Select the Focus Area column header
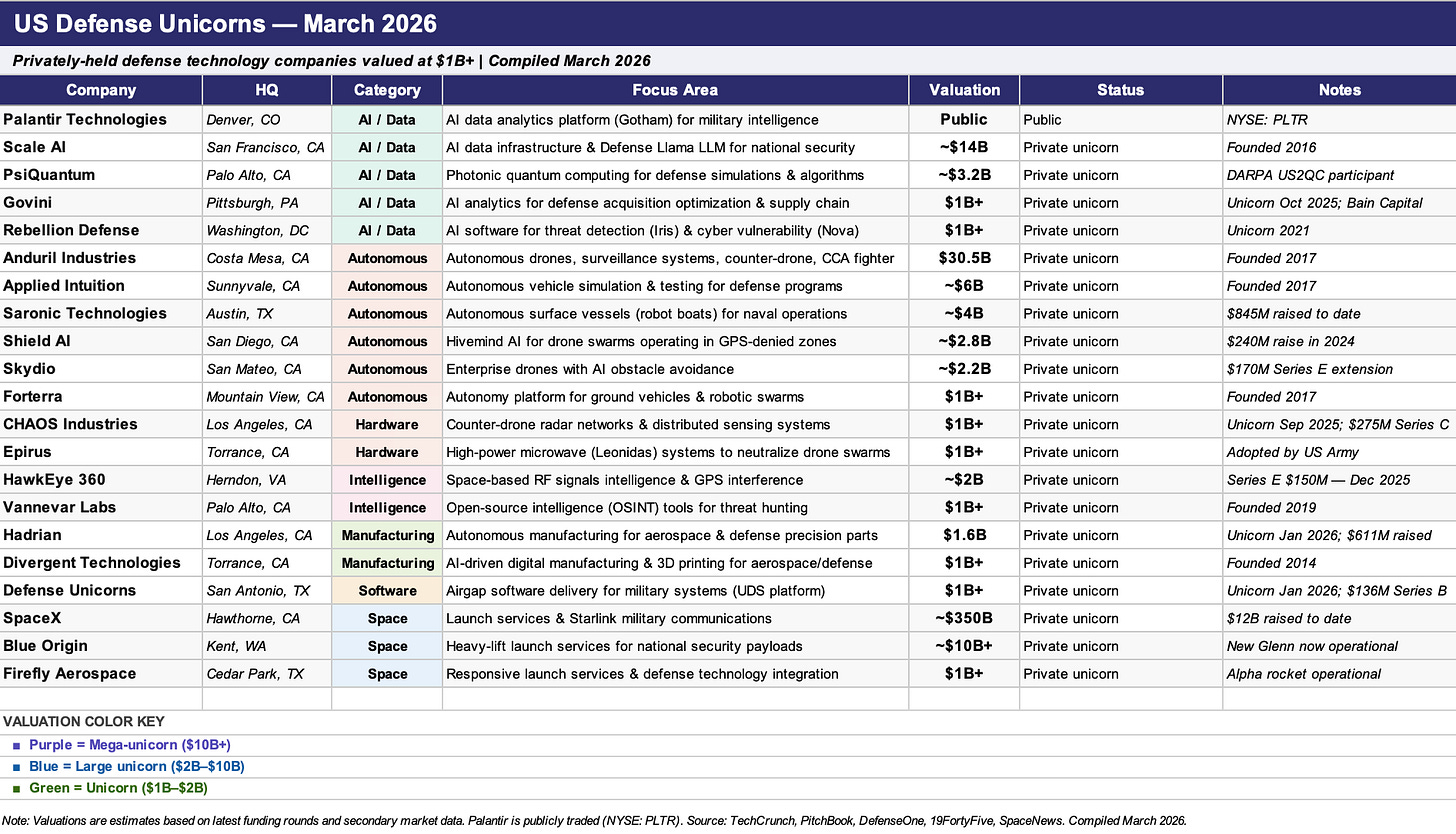Image resolution: width=1456 pixels, height=834 pixels. click(675, 90)
